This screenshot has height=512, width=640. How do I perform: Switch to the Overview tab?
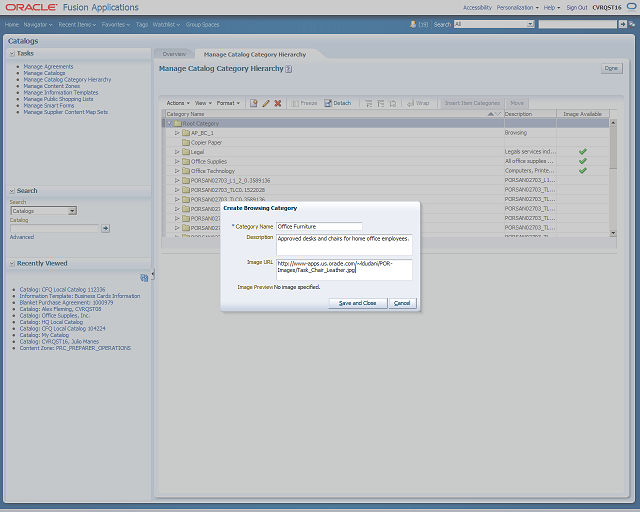(x=174, y=54)
